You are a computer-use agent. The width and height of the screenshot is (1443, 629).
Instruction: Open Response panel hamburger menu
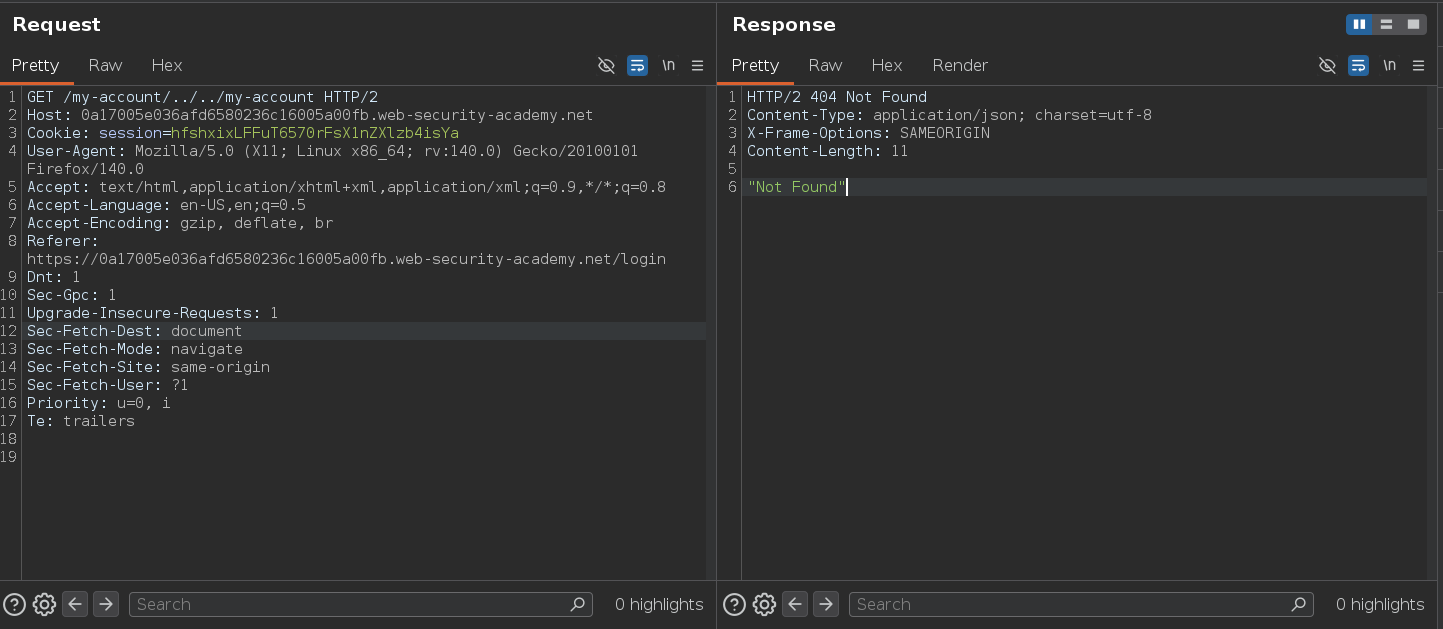pos(1419,65)
